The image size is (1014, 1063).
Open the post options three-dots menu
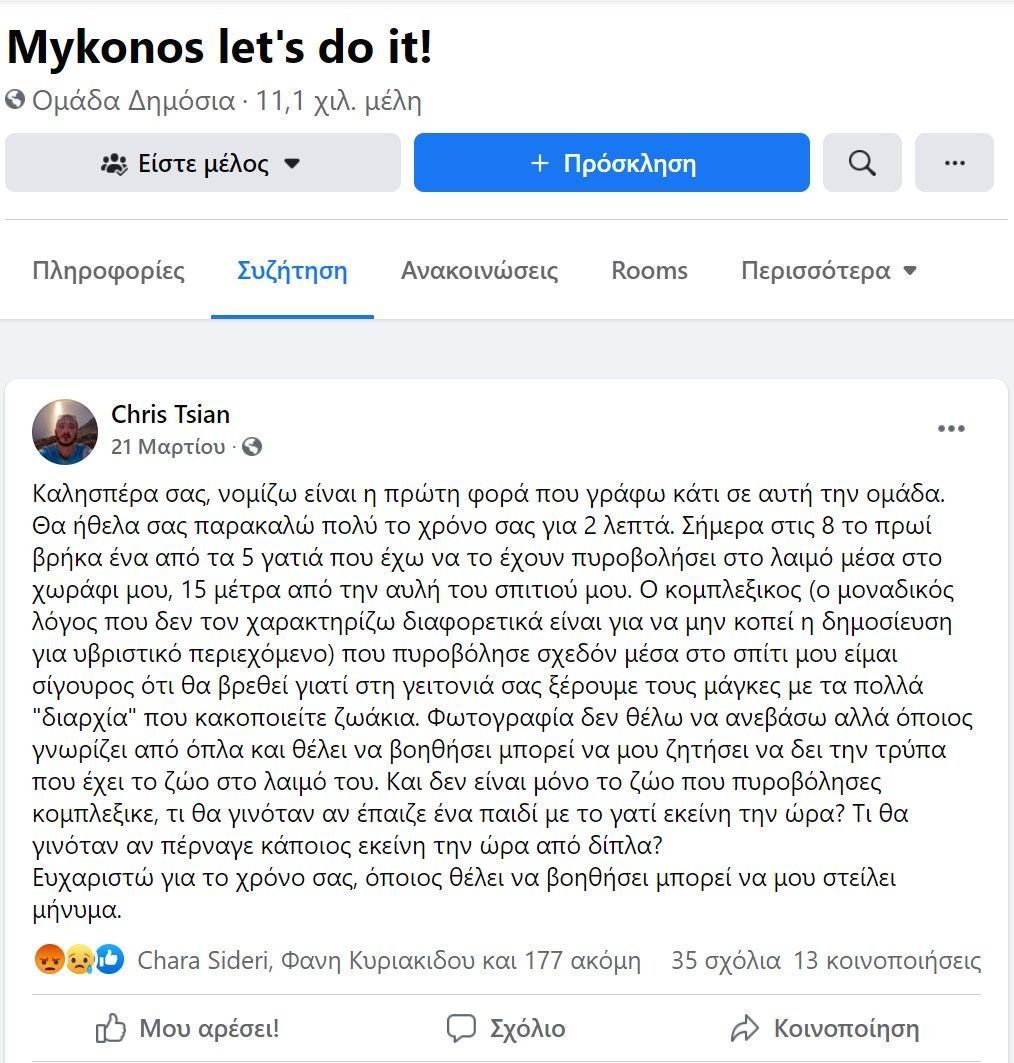(x=951, y=428)
